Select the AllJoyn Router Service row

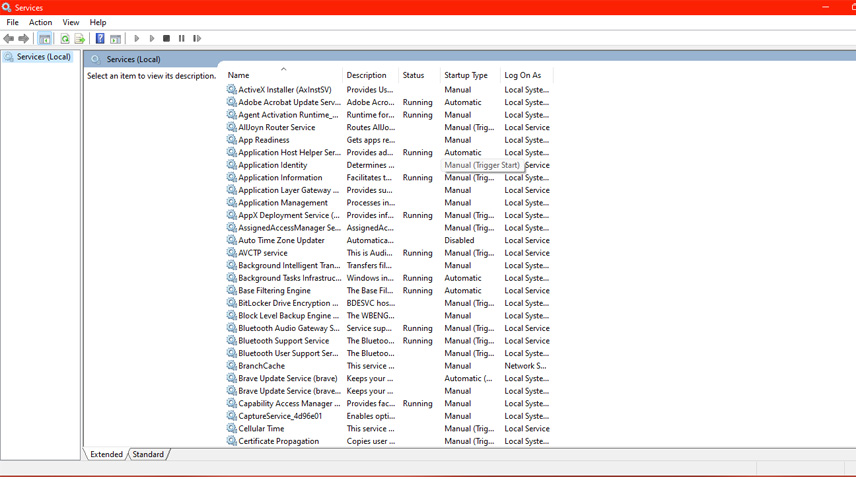pyautogui.click(x=388, y=127)
